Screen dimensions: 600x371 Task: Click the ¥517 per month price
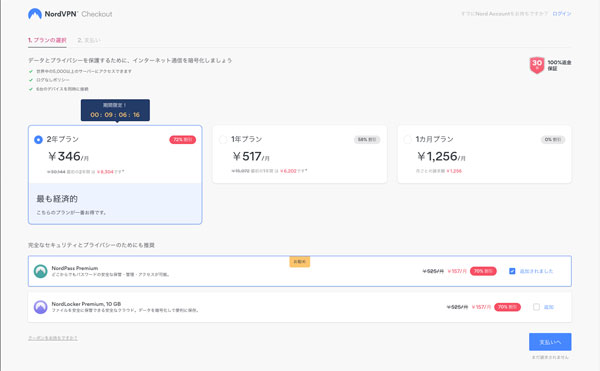click(x=251, y=156)
